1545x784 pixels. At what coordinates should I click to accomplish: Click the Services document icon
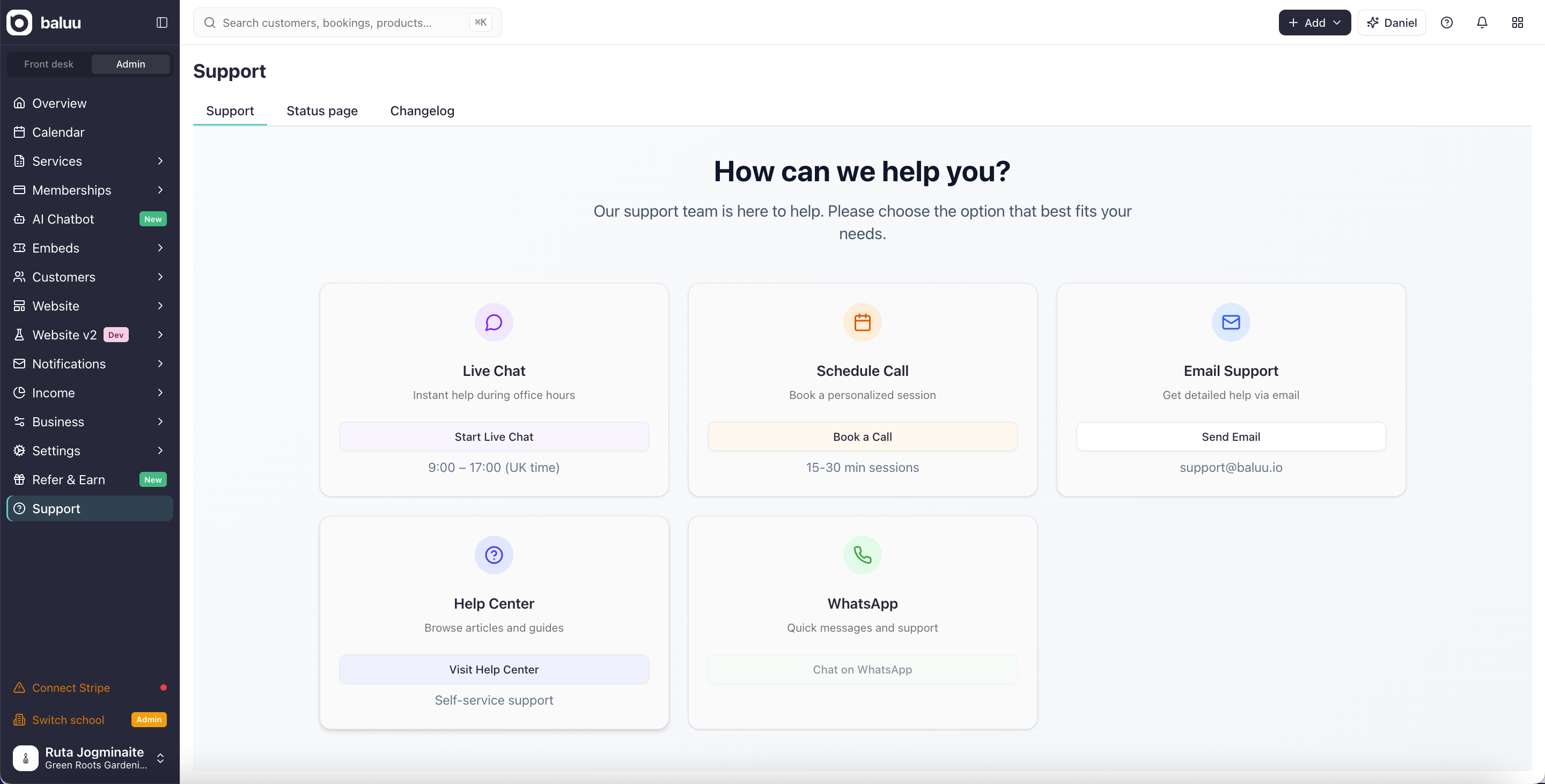tap(19, 161)
